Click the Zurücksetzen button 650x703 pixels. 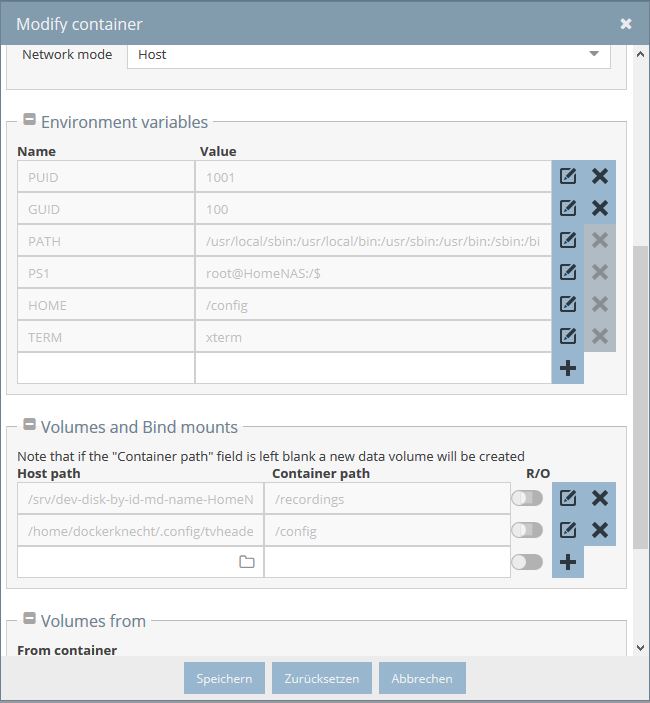(x=322, y=678)
